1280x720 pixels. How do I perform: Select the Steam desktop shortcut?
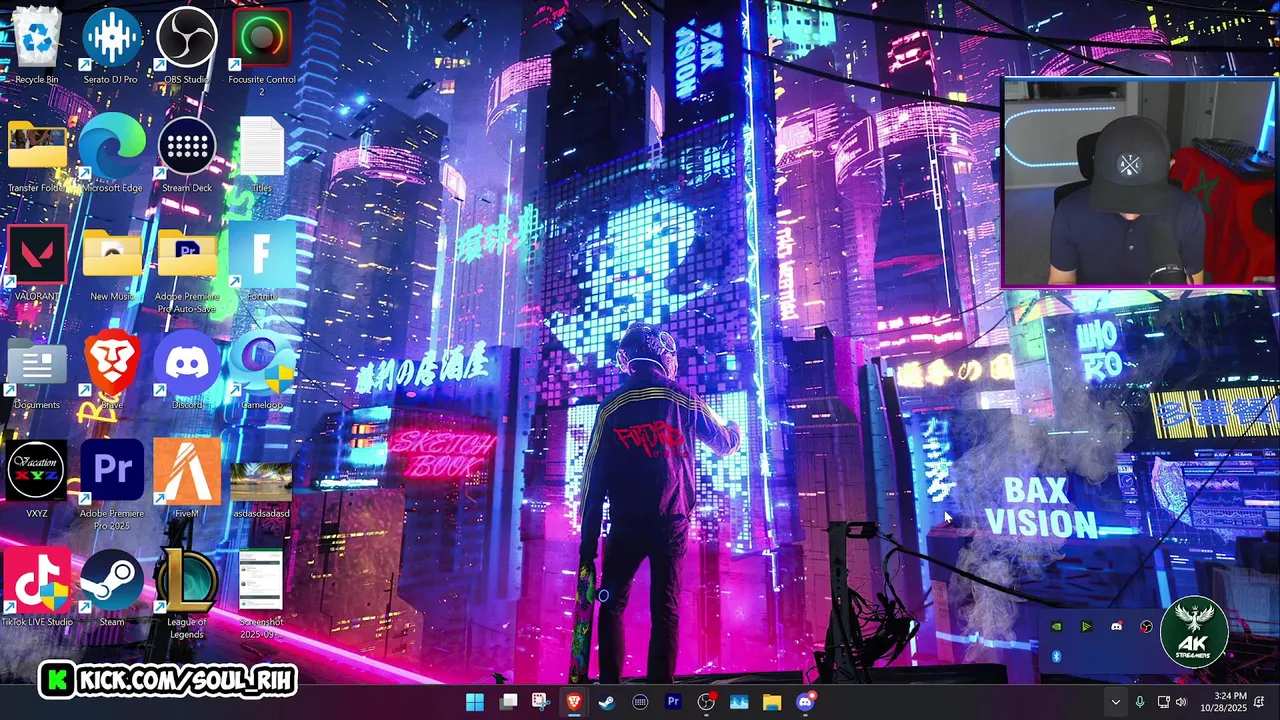pos(112,587)
